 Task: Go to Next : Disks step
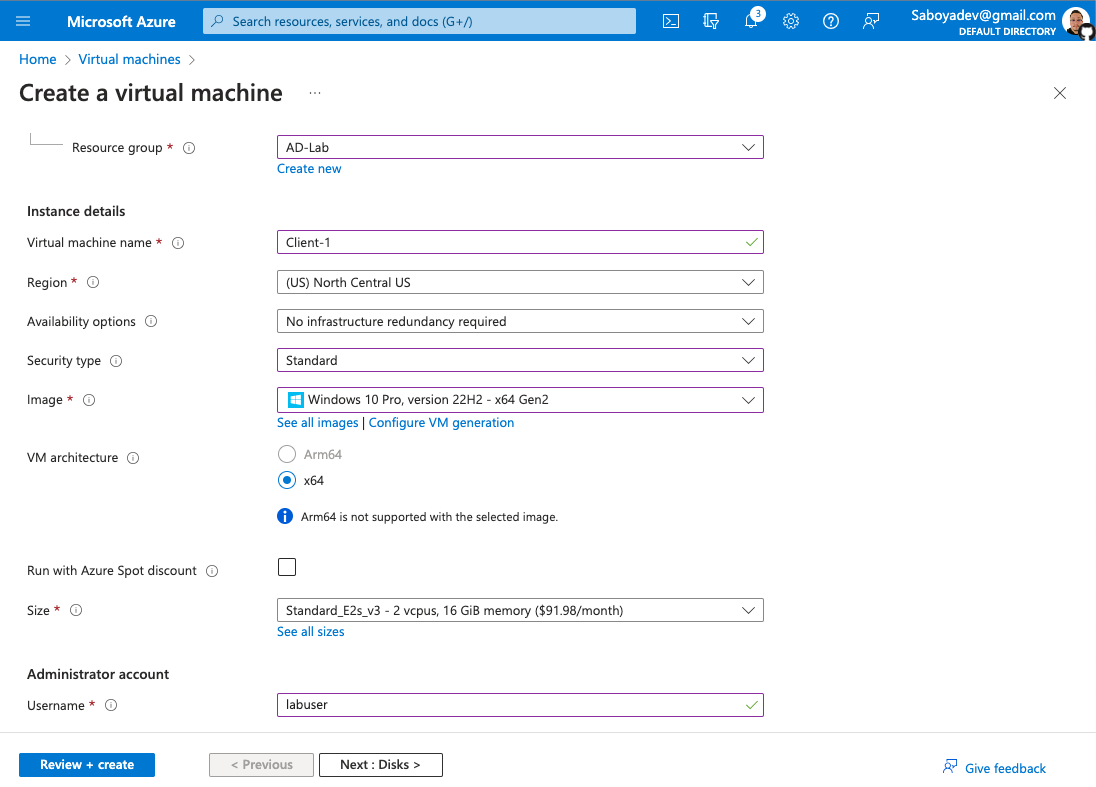[380, 765]
